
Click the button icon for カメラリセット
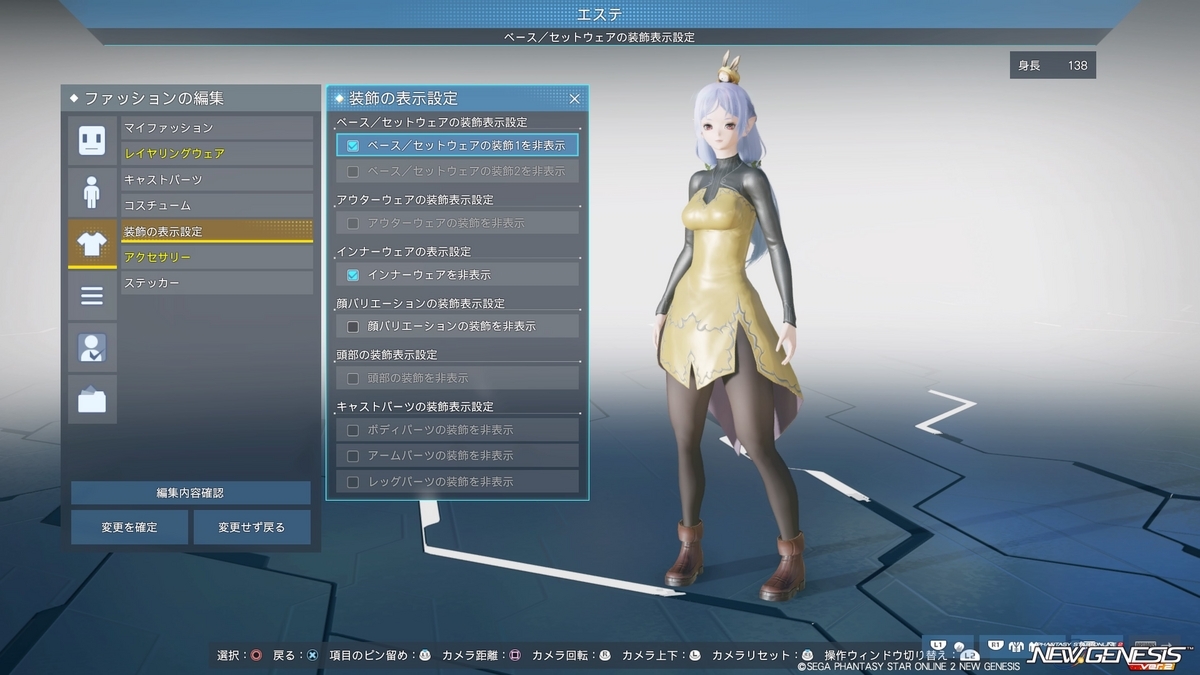tap(808, 655)
